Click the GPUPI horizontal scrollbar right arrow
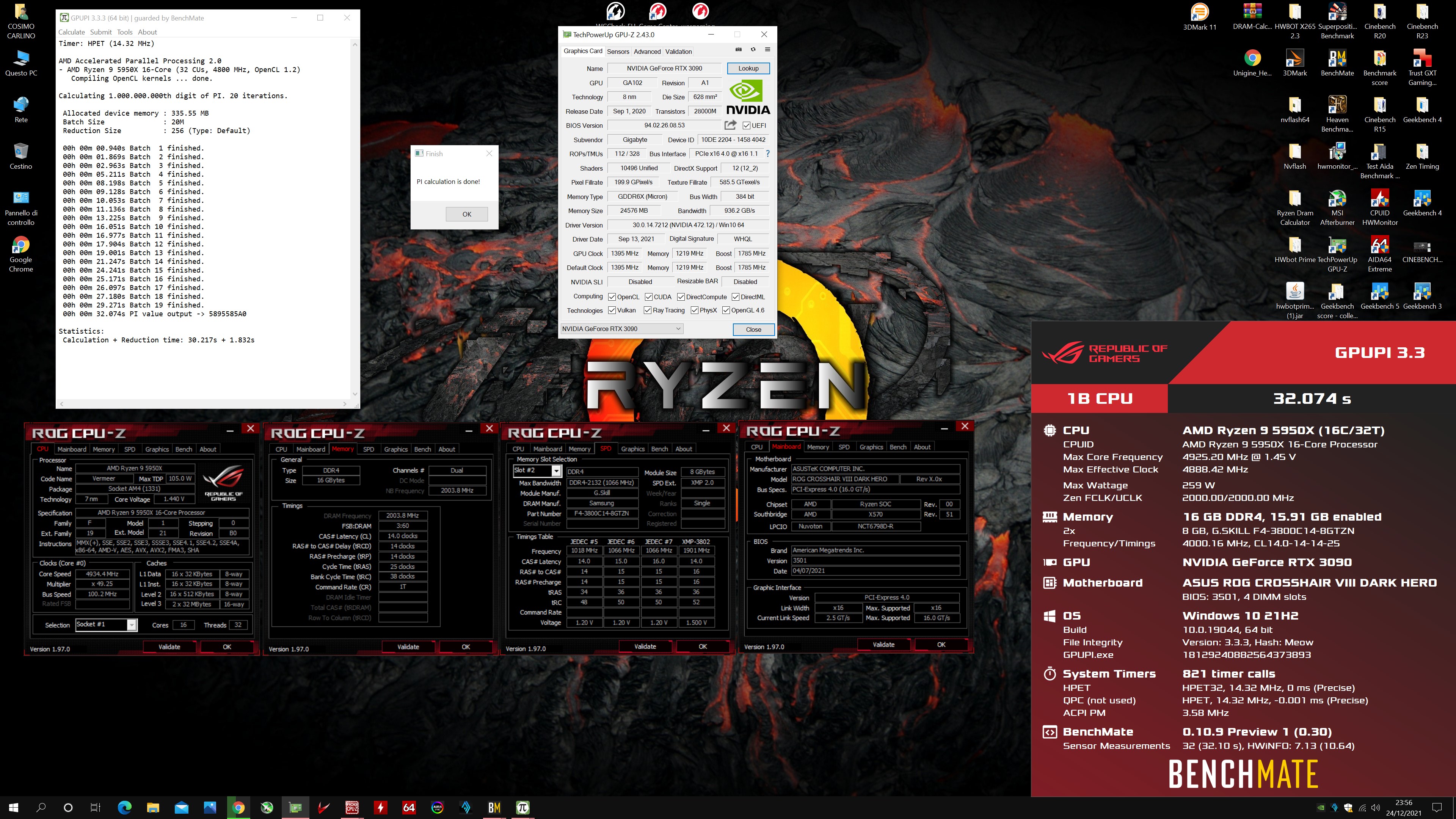1456x819 pixels. click(x=345, y=403)
